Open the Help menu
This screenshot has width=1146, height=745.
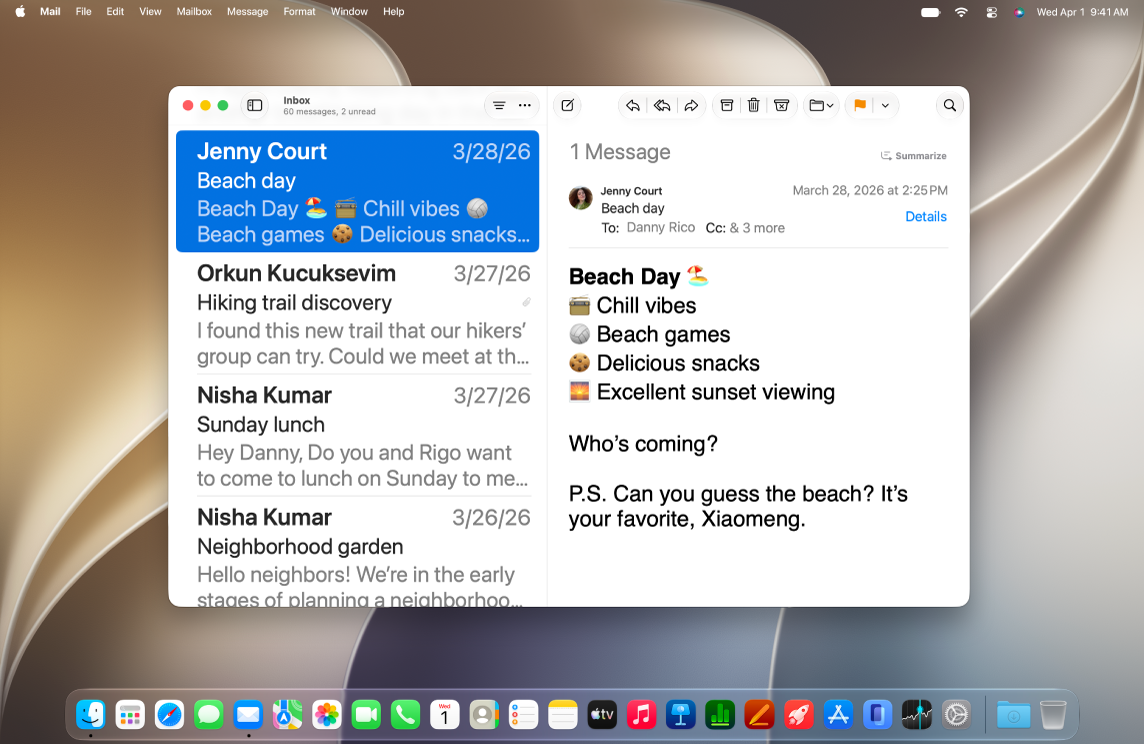[x=393, y=12]
